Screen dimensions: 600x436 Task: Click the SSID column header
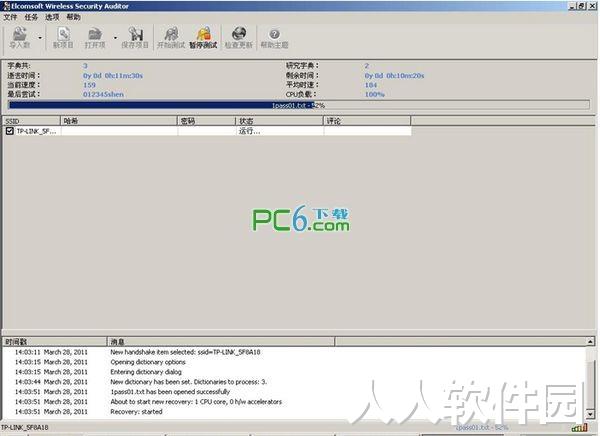(32, 121)
